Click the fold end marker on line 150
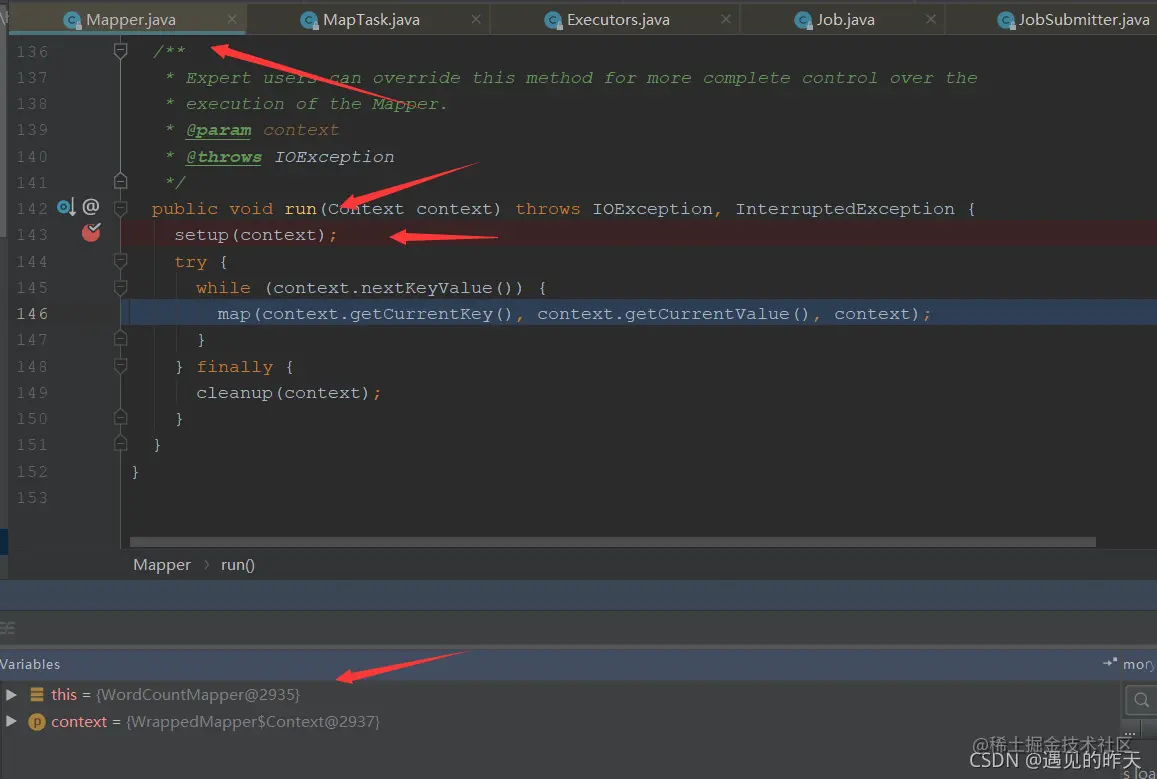The width and height of the screenshot is (1157, 779). point(120,418)
